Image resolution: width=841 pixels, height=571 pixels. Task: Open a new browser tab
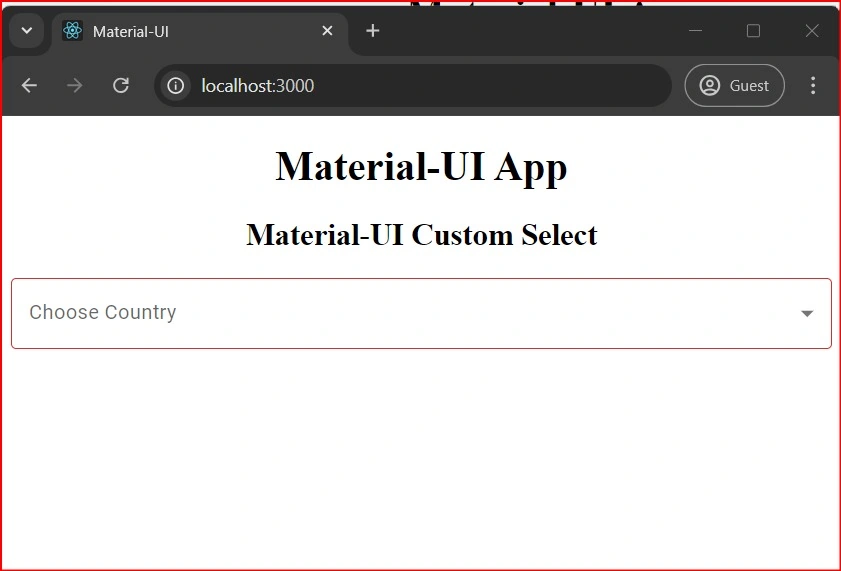[x=373, y=31]
